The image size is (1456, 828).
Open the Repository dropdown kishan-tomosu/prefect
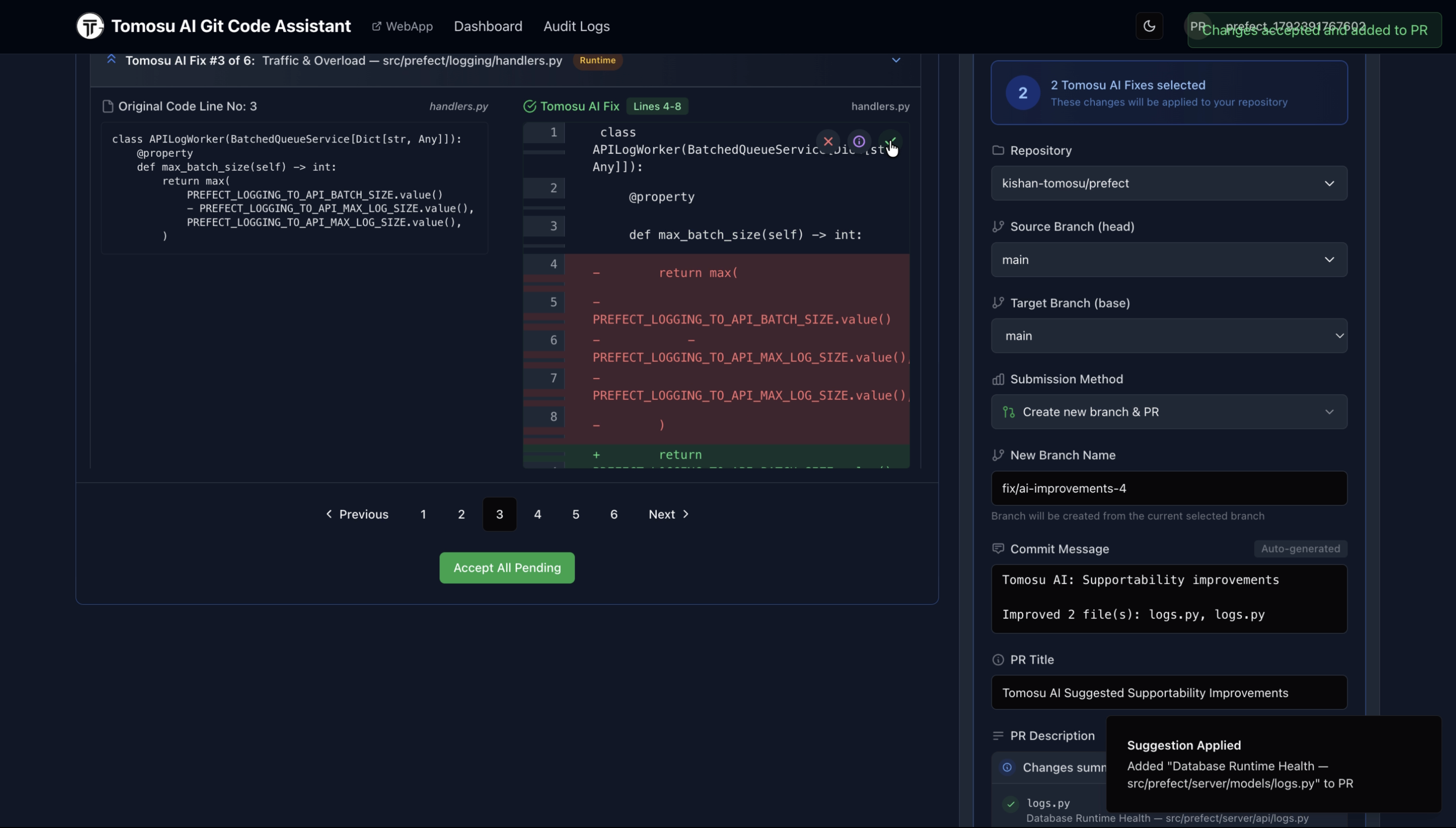(1169, 183)
